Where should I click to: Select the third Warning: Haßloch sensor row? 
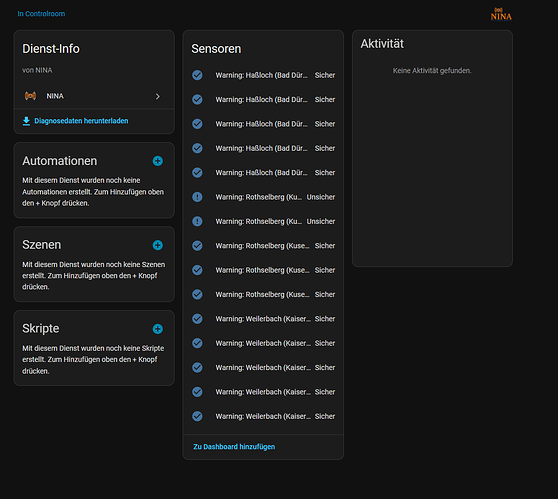(263, 124)
